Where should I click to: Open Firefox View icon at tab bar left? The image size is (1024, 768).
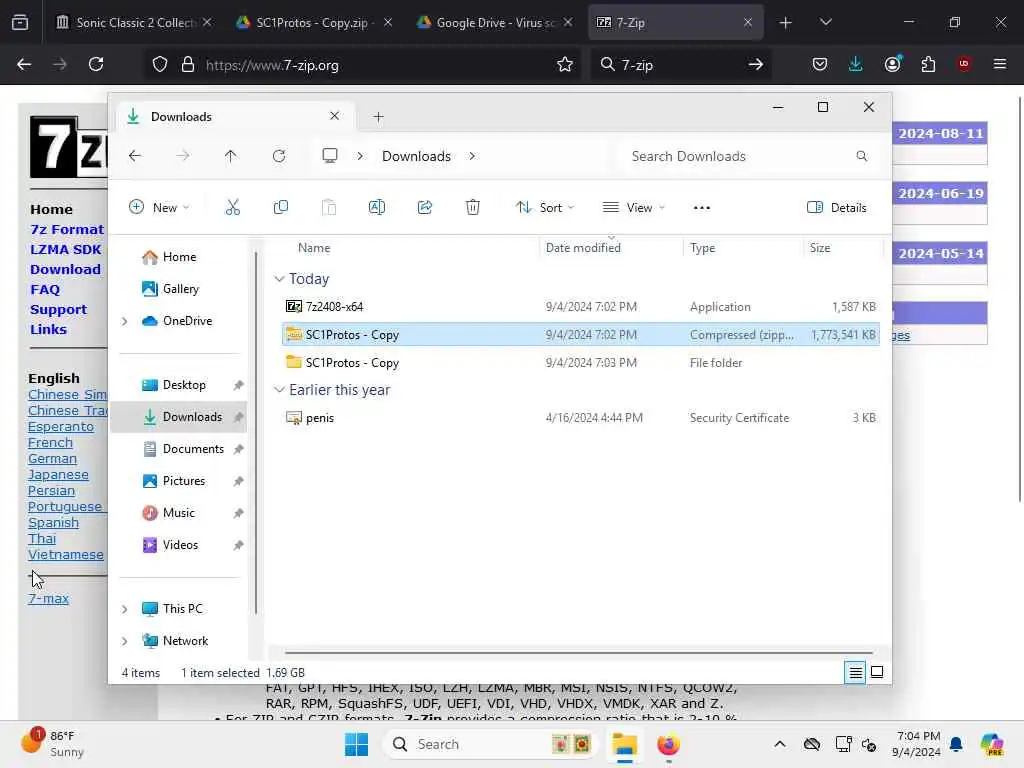click(20, 22)
